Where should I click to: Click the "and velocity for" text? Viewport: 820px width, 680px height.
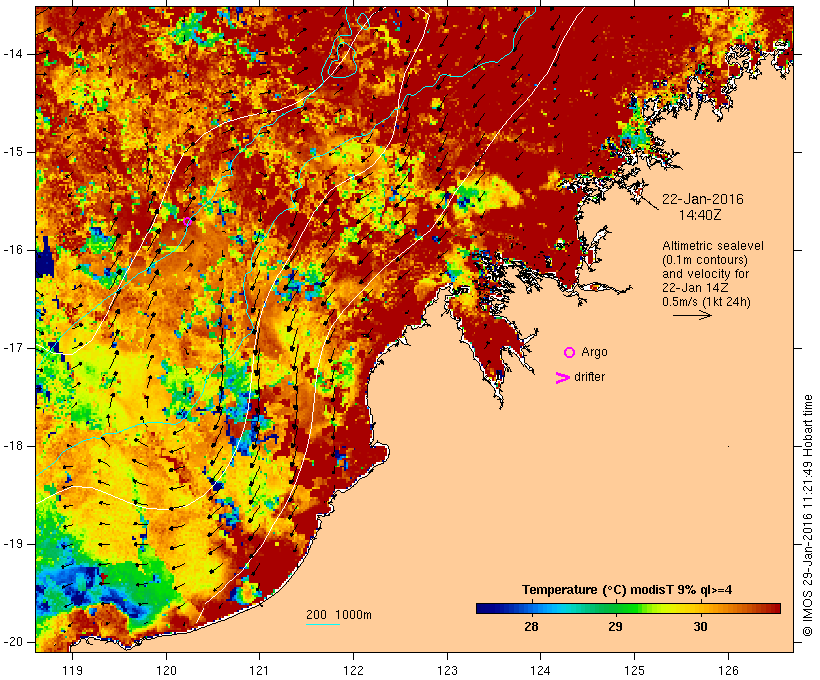point(705,274)
